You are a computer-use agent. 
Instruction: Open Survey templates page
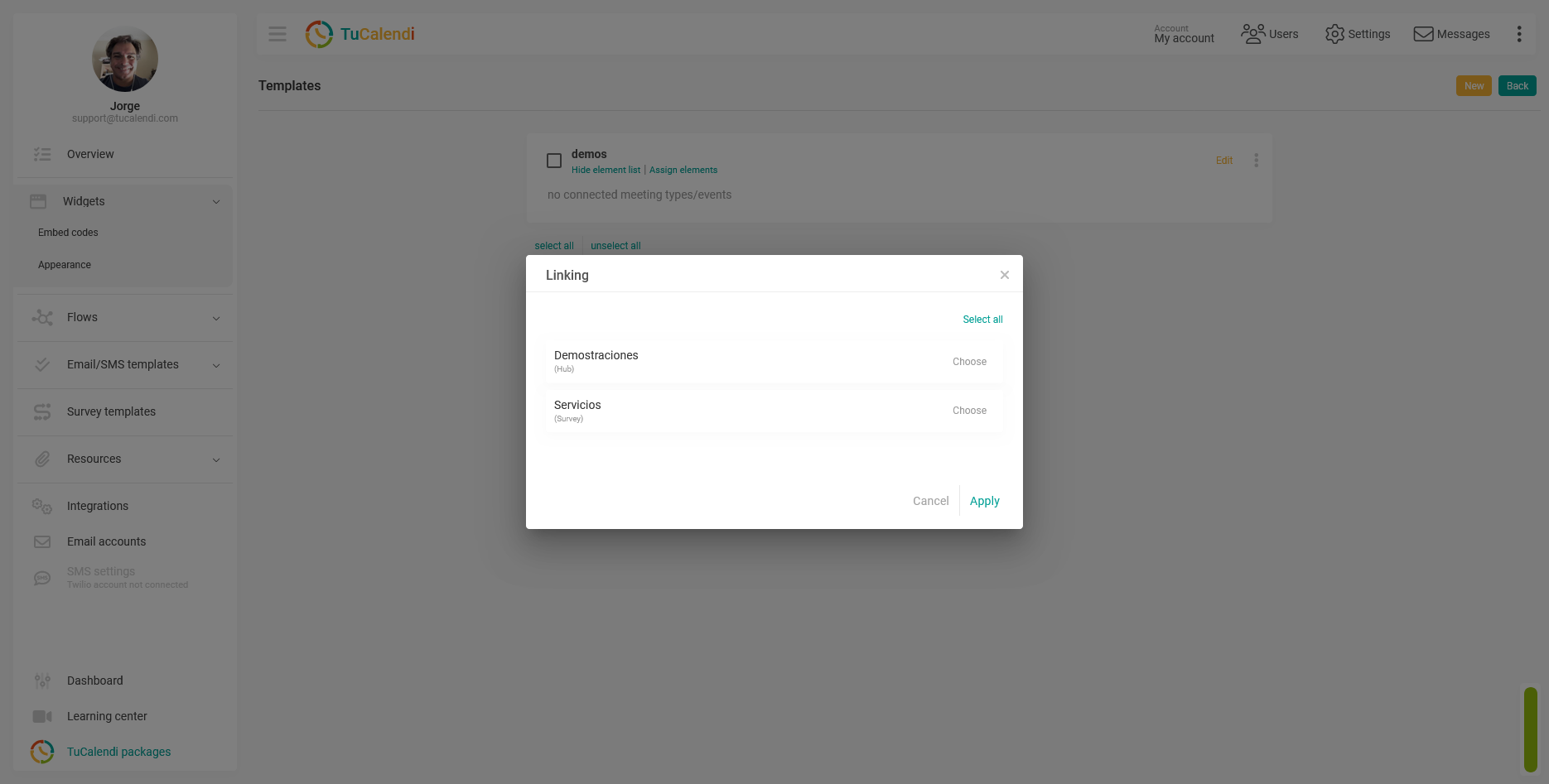[111, 411]
